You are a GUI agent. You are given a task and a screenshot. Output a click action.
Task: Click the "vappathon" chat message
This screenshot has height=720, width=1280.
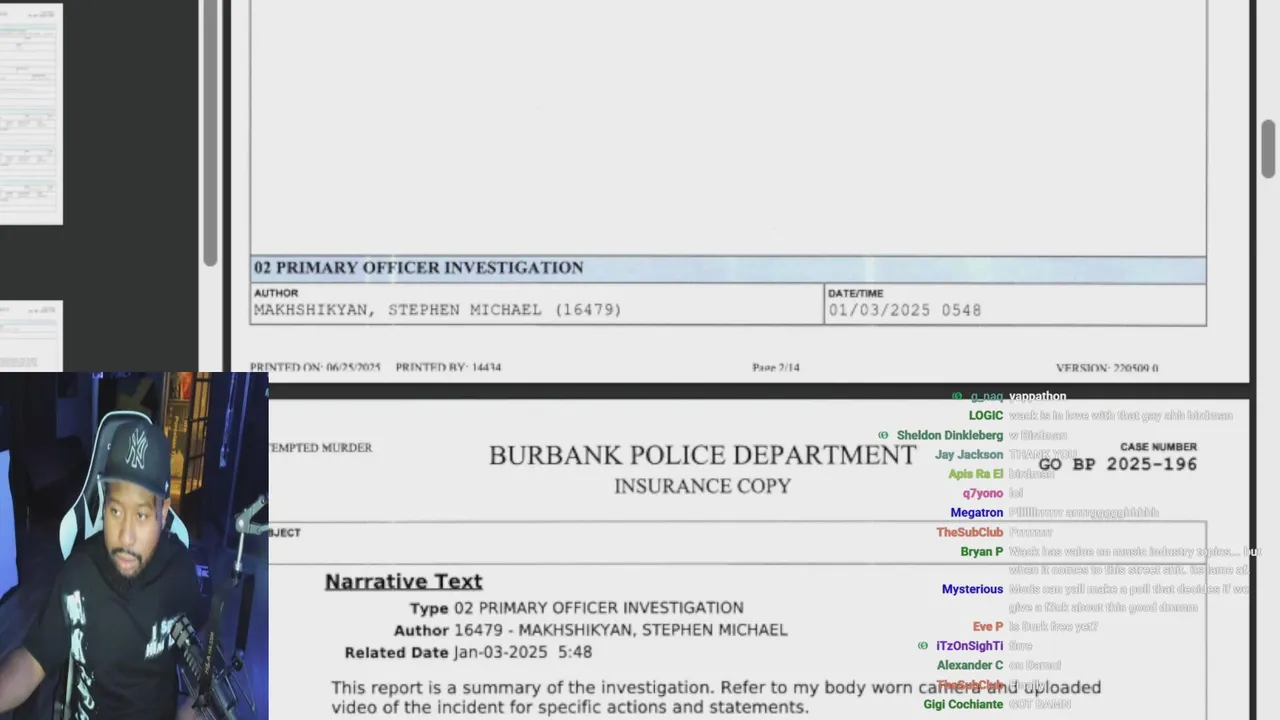(x=1037, y=397)
